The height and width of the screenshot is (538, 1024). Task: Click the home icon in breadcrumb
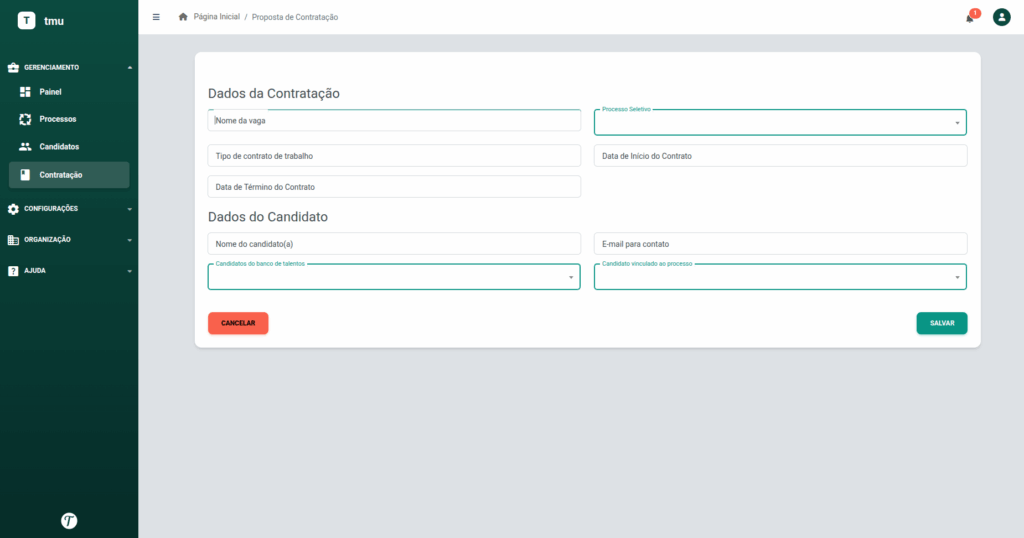coord(183,17)
